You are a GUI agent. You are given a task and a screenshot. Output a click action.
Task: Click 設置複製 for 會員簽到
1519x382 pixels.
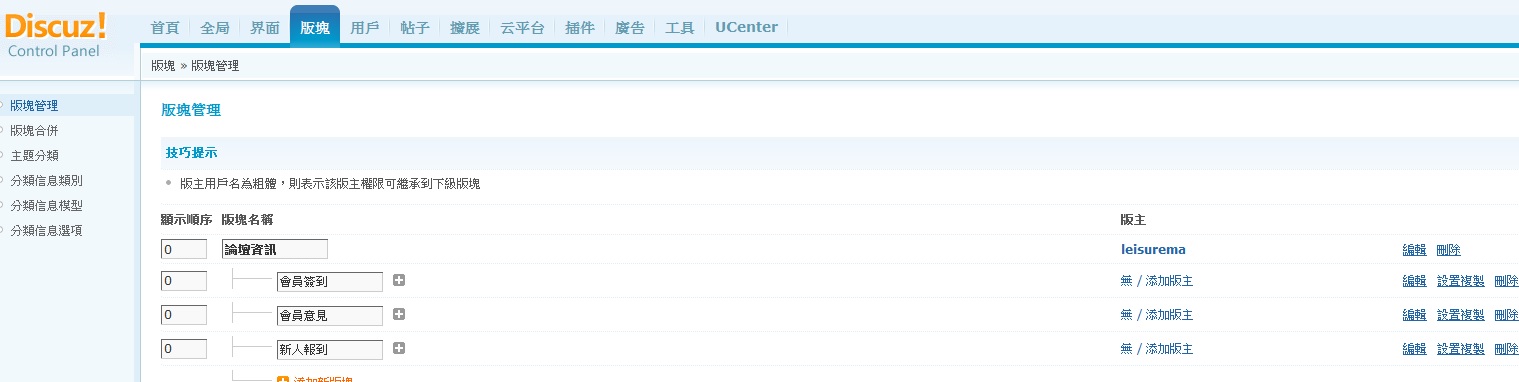pos(1461,281)
